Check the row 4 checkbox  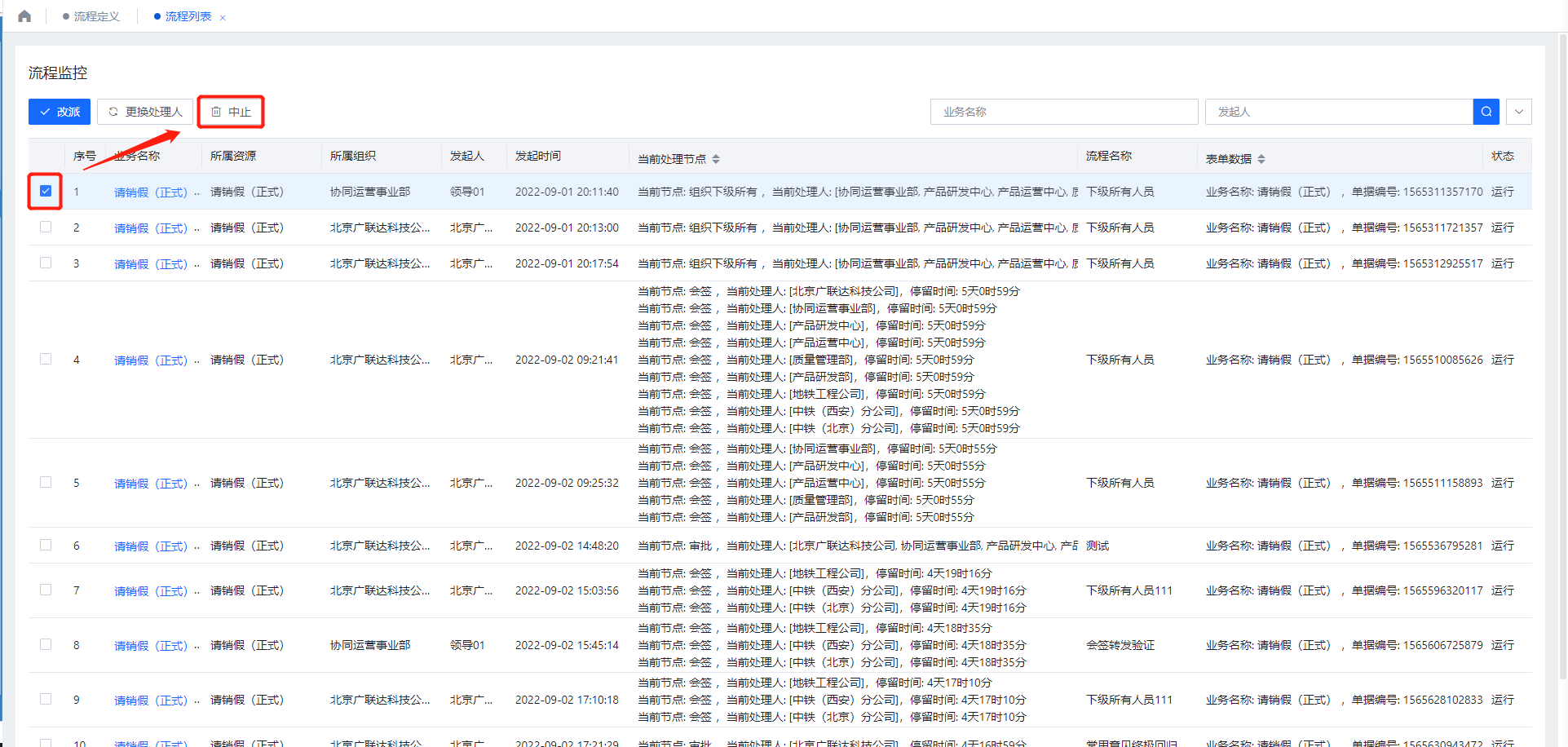46,359
